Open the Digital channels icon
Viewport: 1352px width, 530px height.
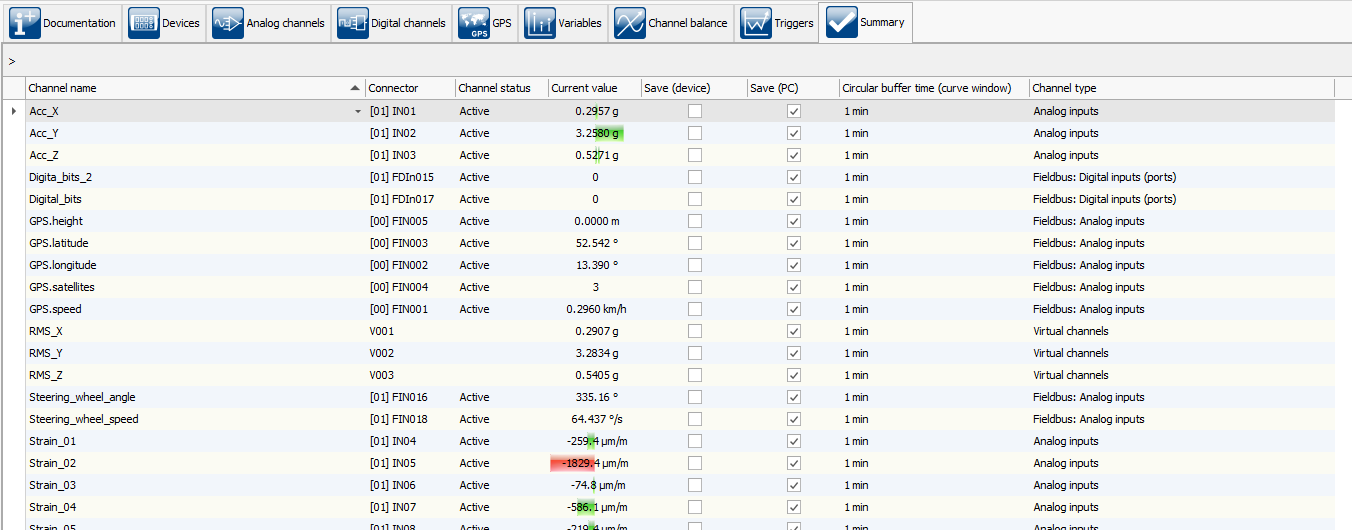click(x=353, y=23)
